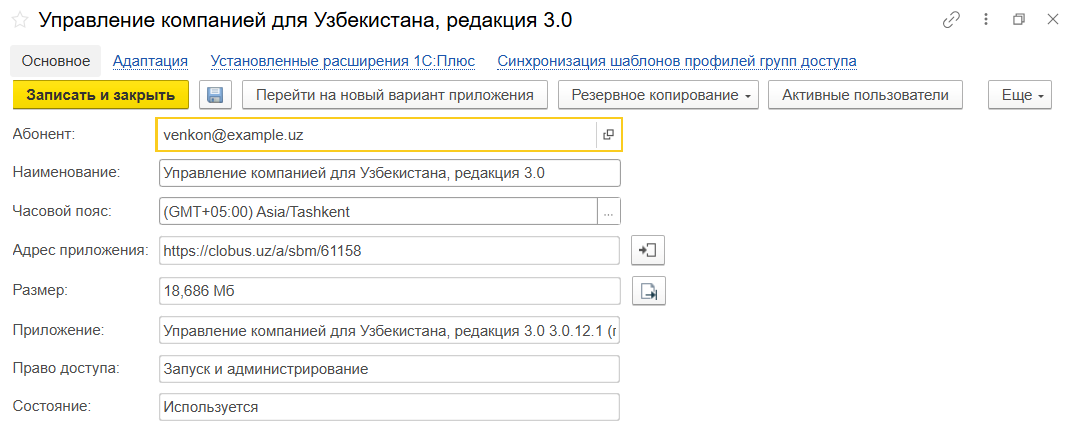1069x428 pixels.
Task: Open Активные пользователи list
Action: (865, 95)
